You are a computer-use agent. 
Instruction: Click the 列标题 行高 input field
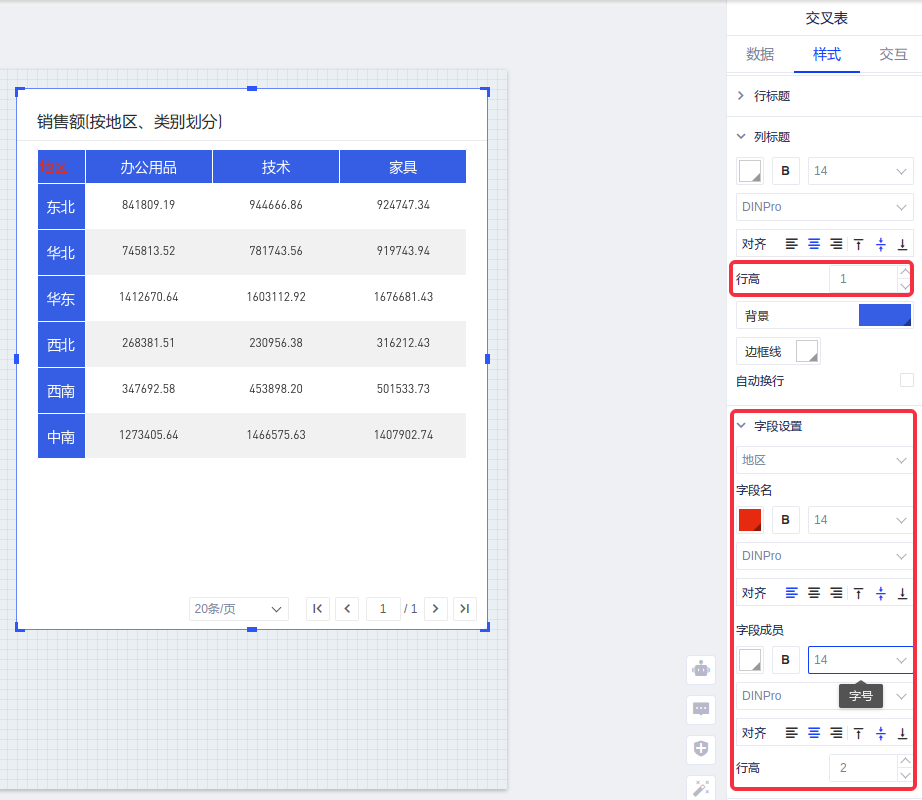pyautogui.click(x=862, y=279)
